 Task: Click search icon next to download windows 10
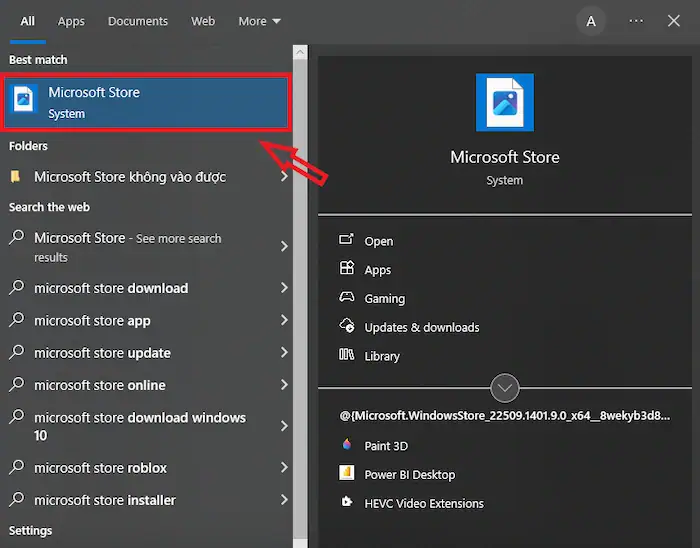tap(17, 417)
